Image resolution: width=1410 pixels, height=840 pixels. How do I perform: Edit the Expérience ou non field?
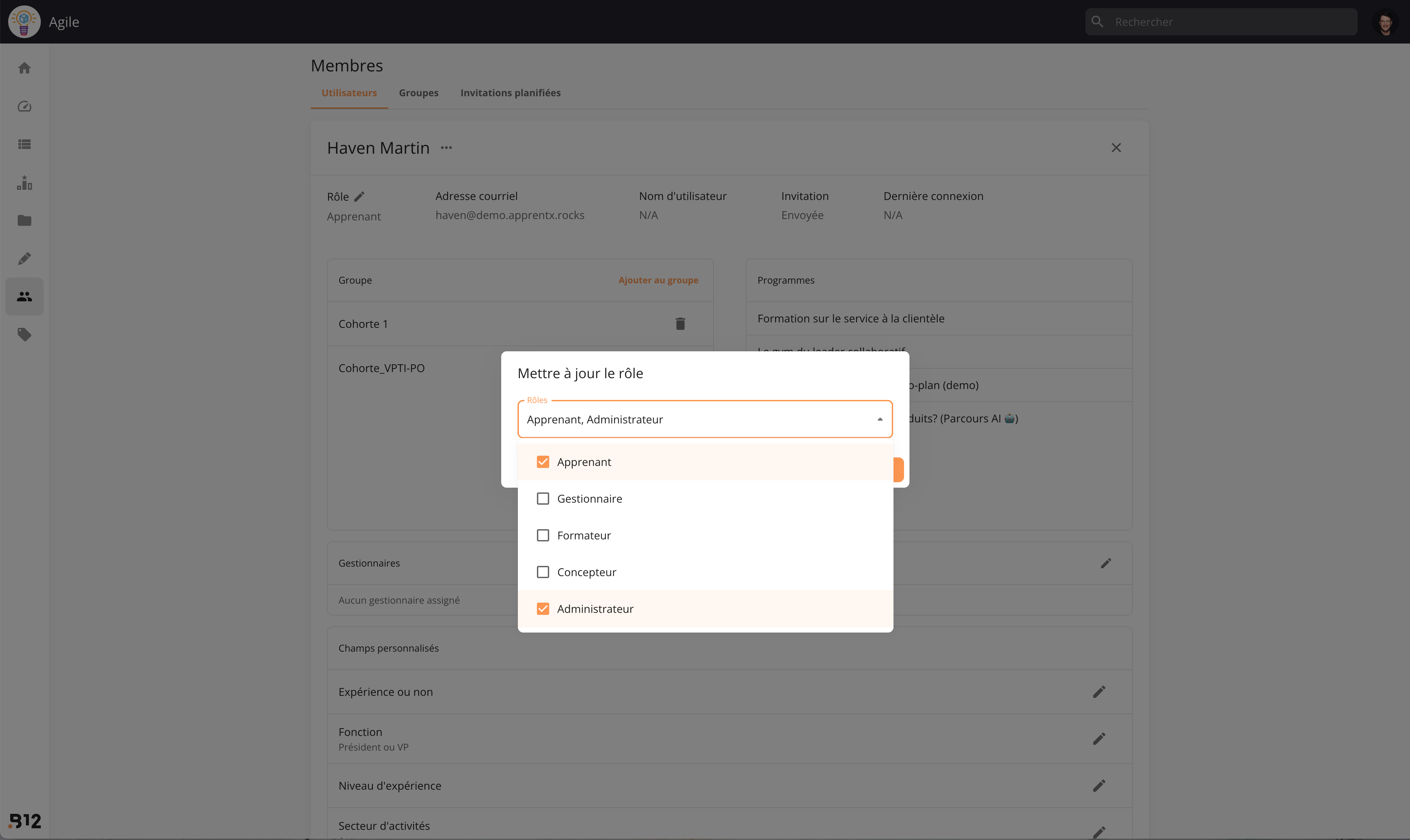coord(1099,692)
